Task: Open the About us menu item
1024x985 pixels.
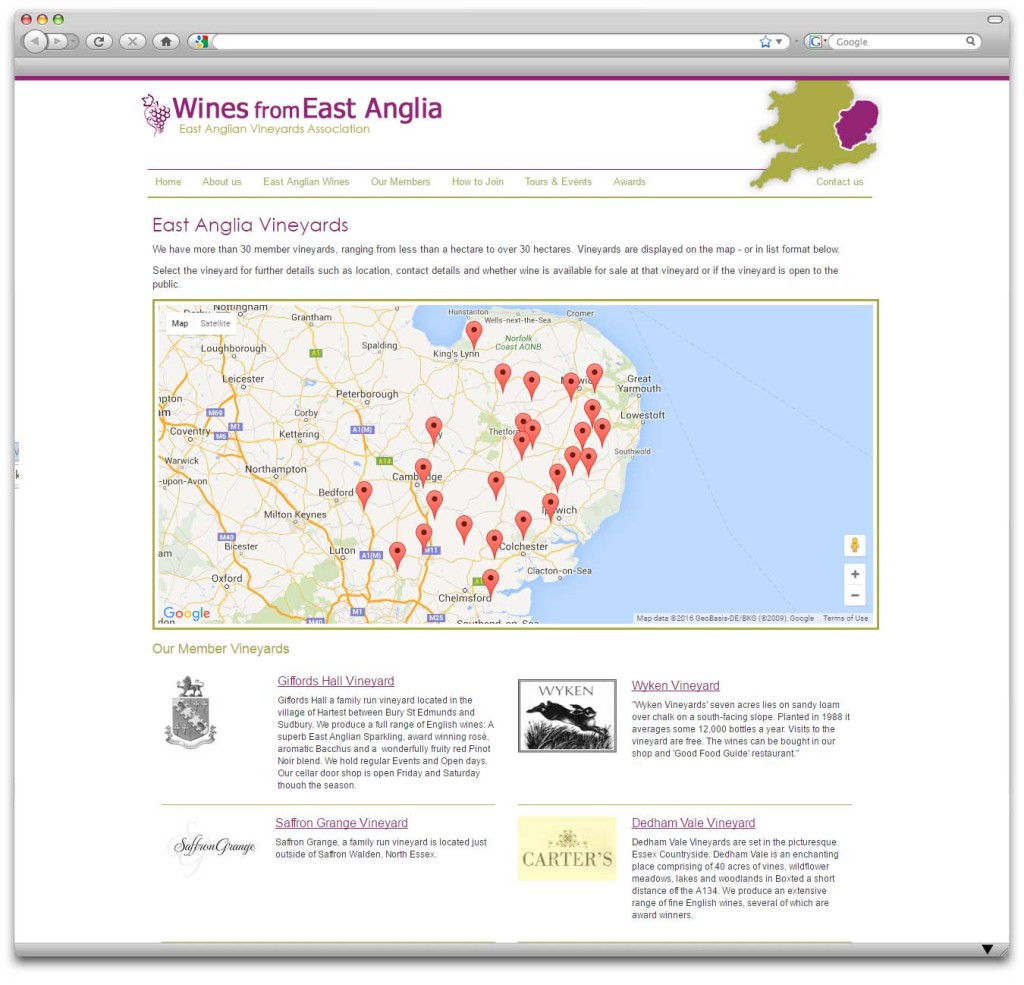Action: (x=221, y=182)
